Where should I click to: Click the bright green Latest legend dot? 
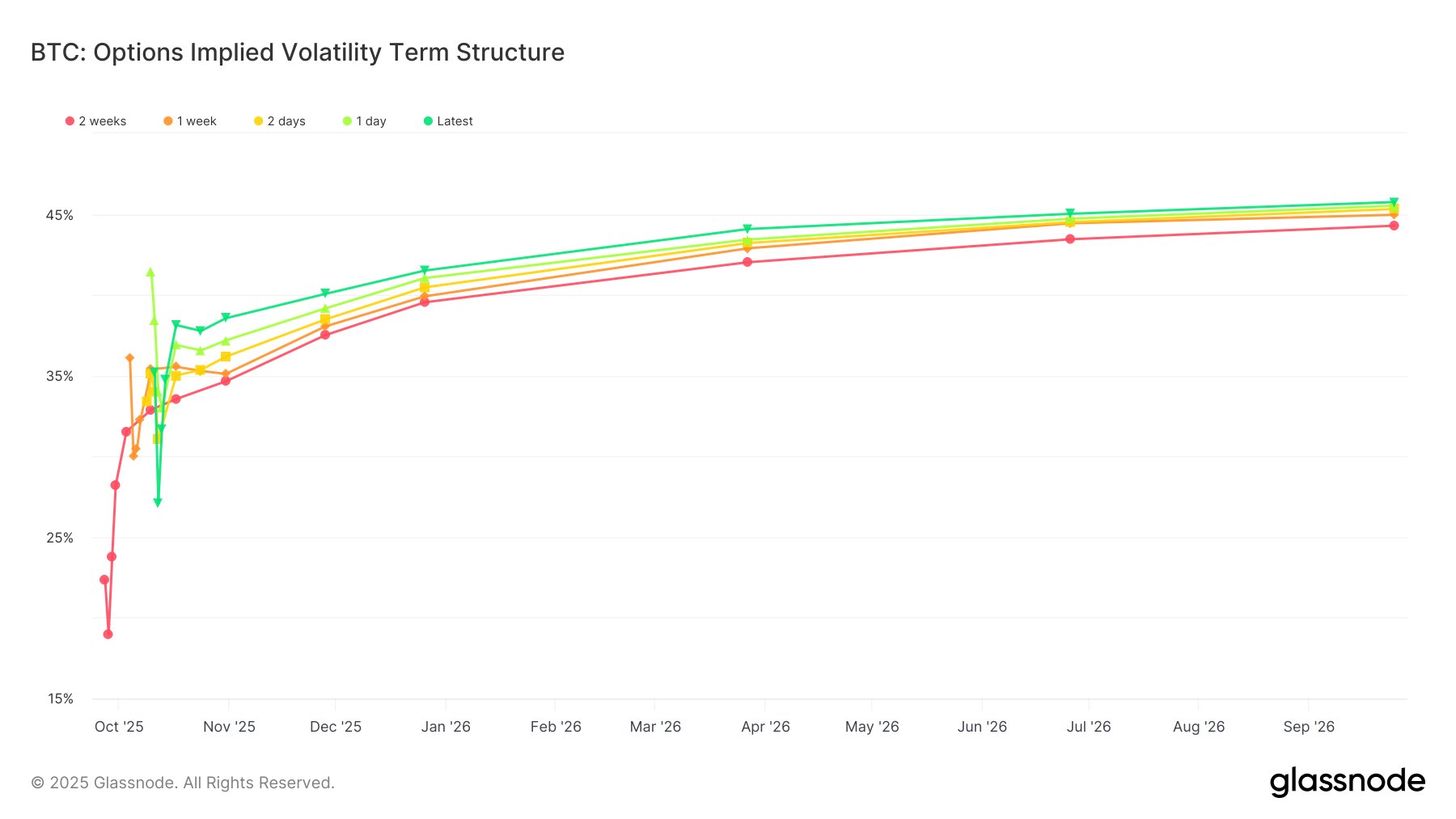[429, 121]
